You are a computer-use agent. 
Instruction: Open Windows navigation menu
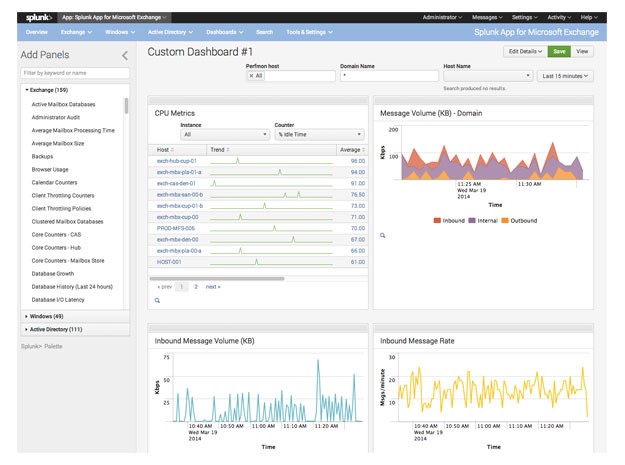(x=120, y=32)
